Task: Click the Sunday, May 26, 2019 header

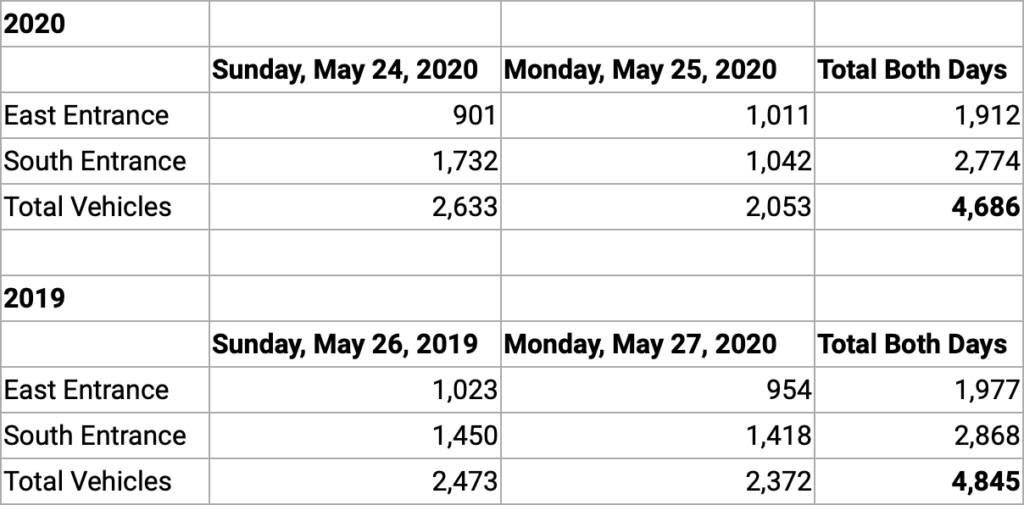Action: click(345, 344)
